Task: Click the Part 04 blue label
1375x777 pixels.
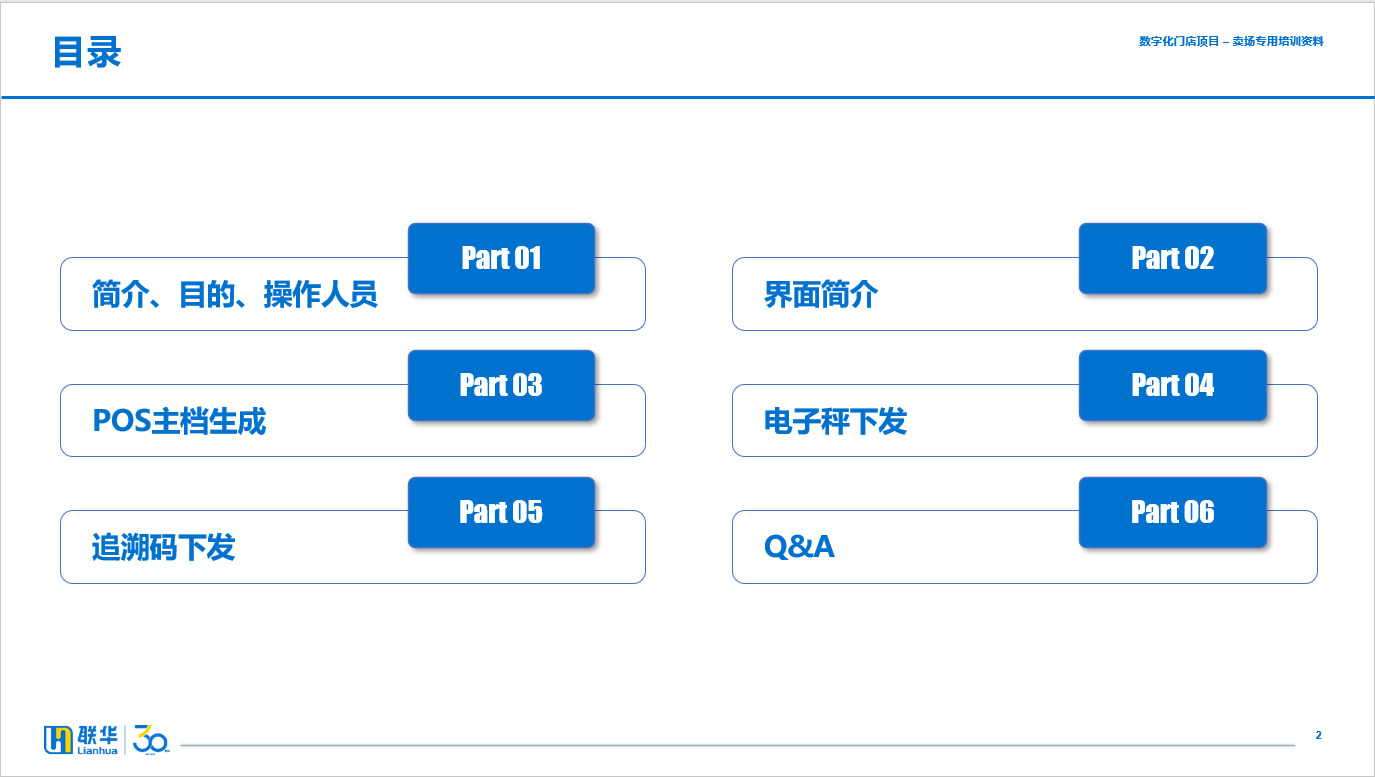Action: click(1172, 385)
